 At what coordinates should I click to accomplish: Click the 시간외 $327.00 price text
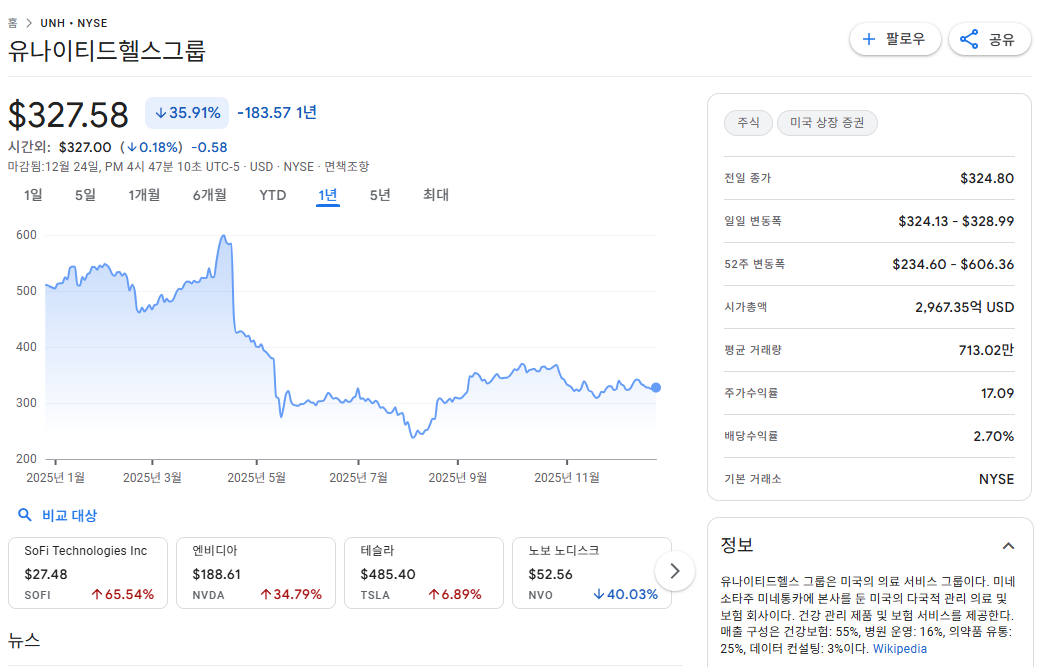click(84, 147)
